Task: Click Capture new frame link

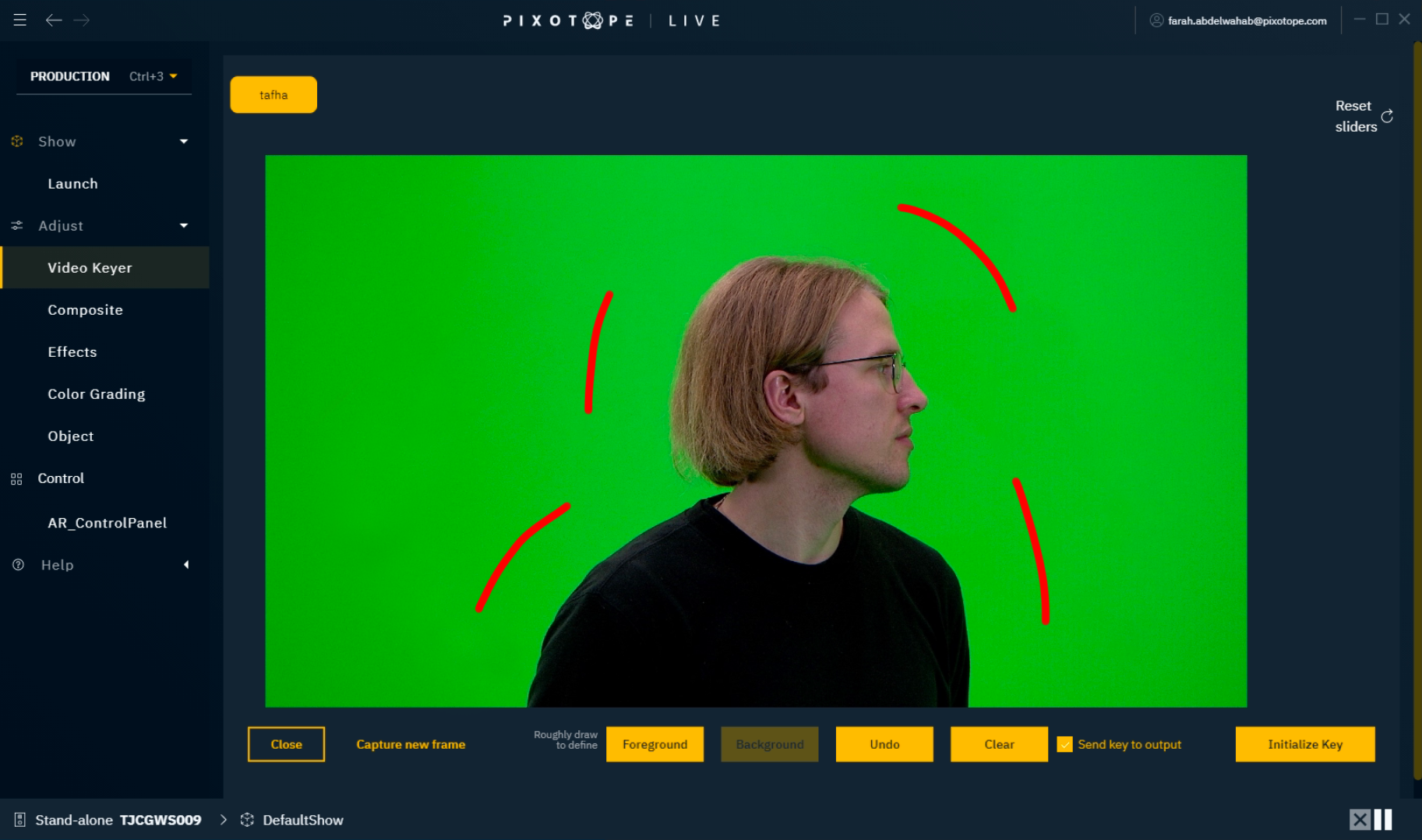Action: [411, 744]
